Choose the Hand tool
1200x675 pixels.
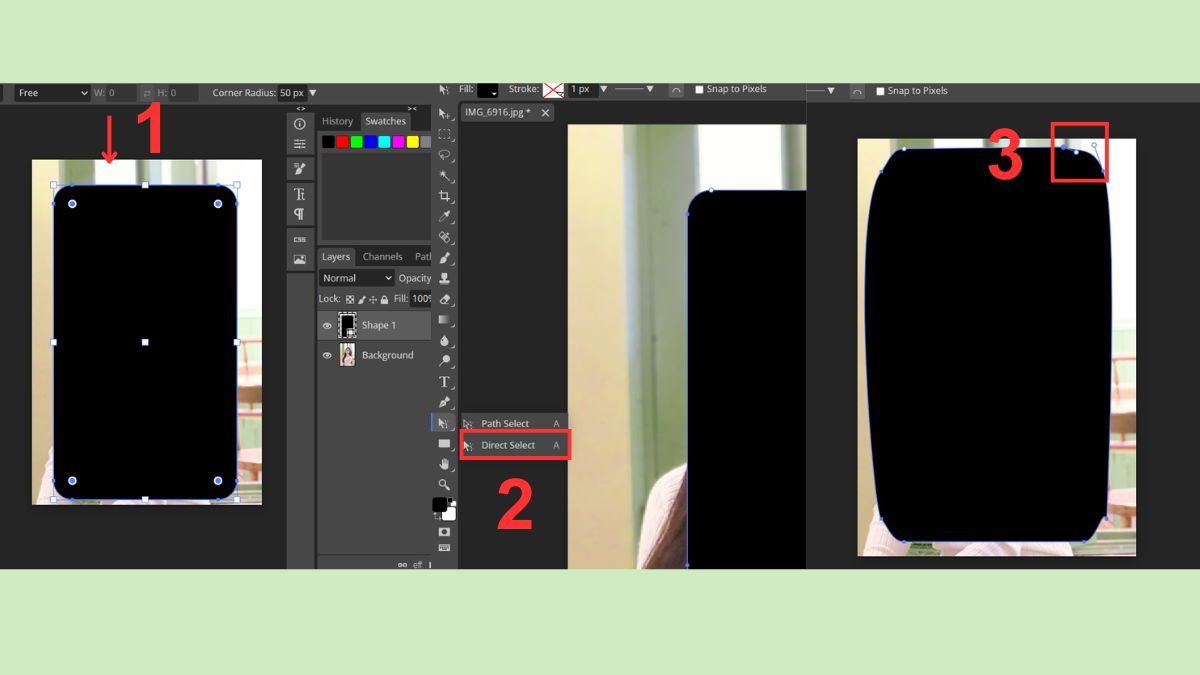pos(445,464)
